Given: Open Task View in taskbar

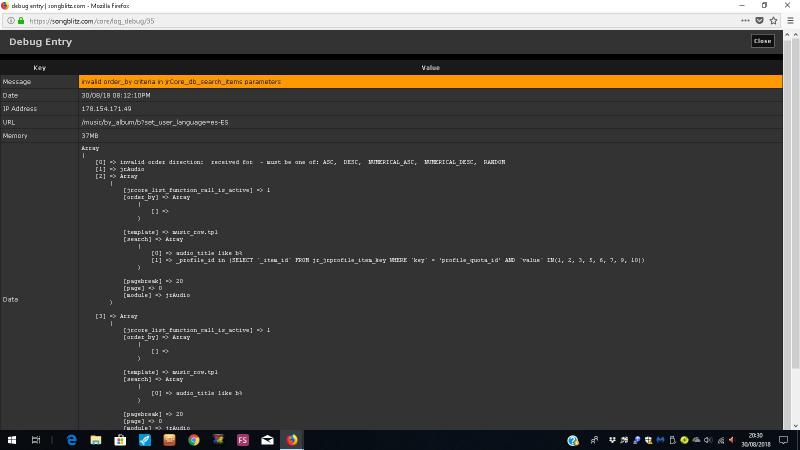Looking at the screenshot, I should click(36, 440).
